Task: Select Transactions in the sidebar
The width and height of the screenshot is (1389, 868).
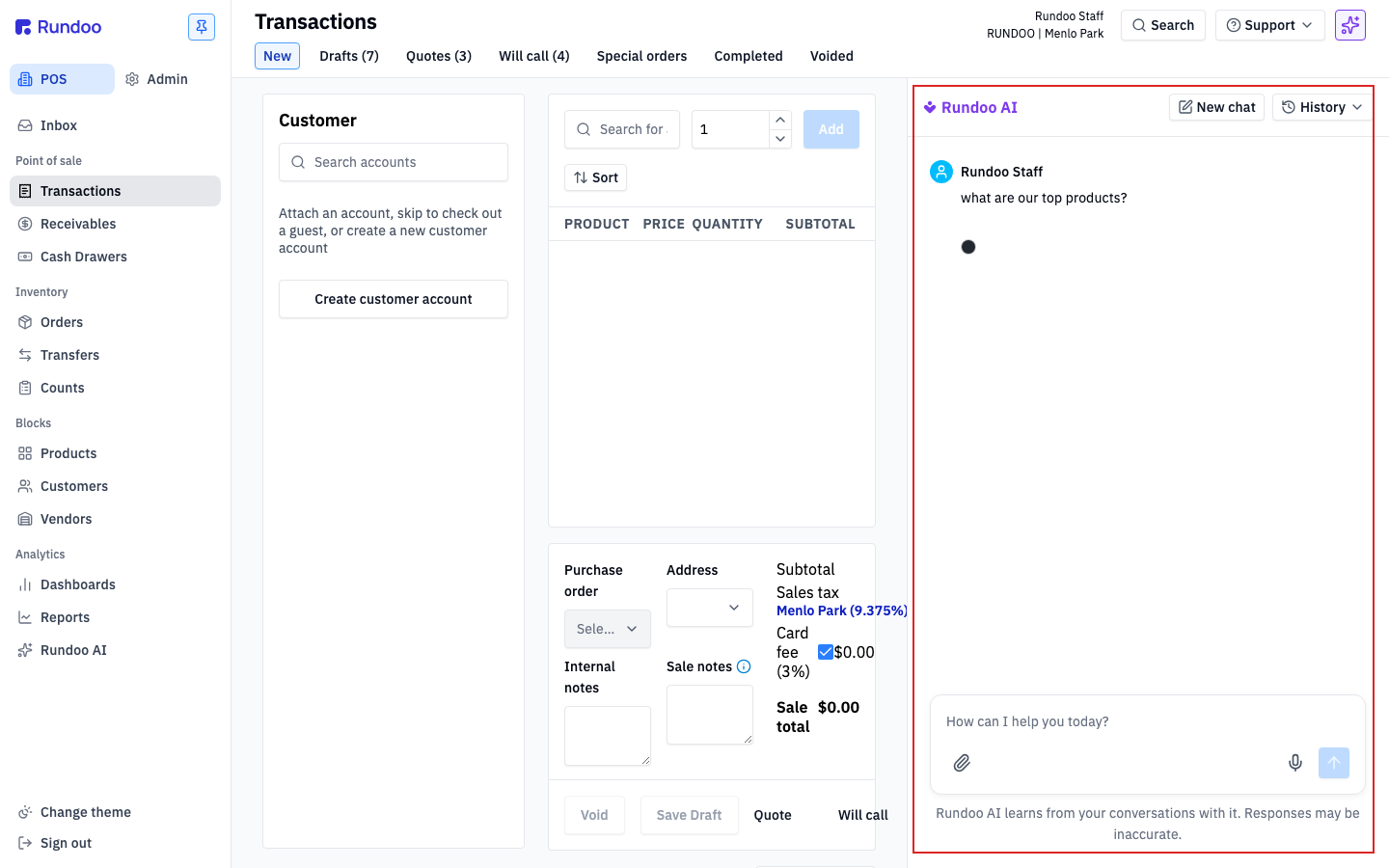Action: 115,191
